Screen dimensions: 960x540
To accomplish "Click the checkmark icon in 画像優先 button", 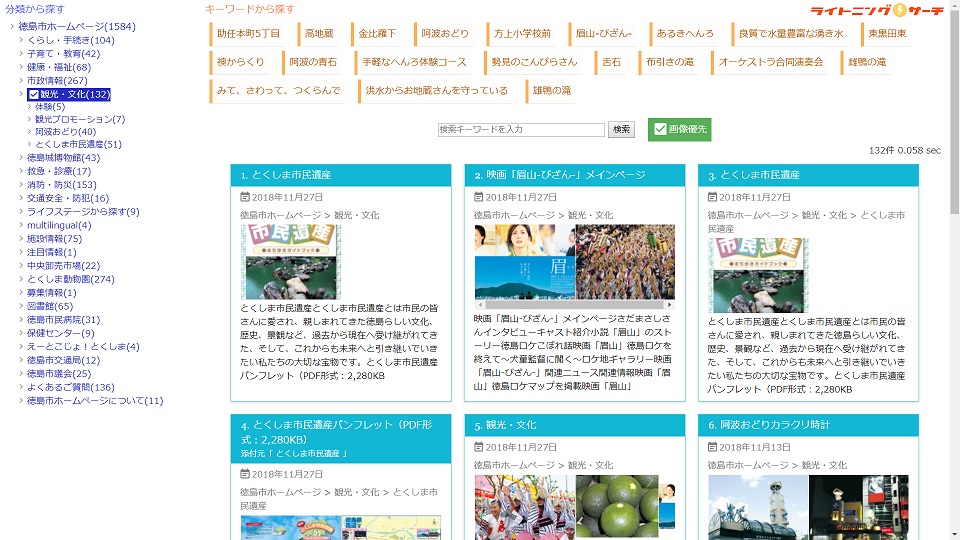I will (x=660, y=129).
